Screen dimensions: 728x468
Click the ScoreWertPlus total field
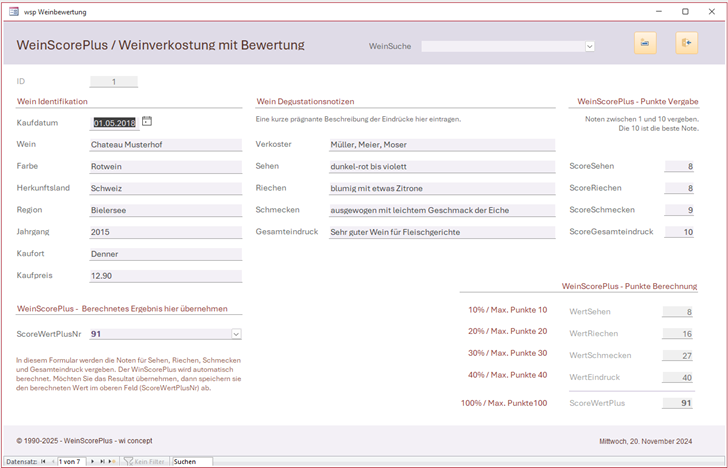[677, 403]
